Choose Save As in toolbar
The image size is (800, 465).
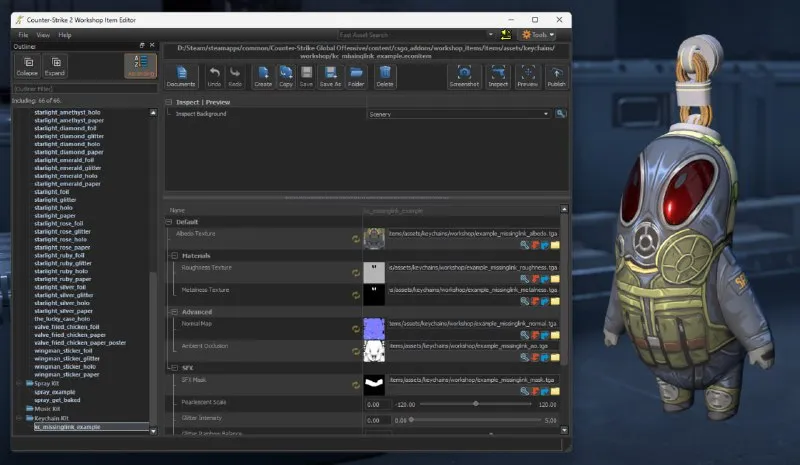[330, 77]
